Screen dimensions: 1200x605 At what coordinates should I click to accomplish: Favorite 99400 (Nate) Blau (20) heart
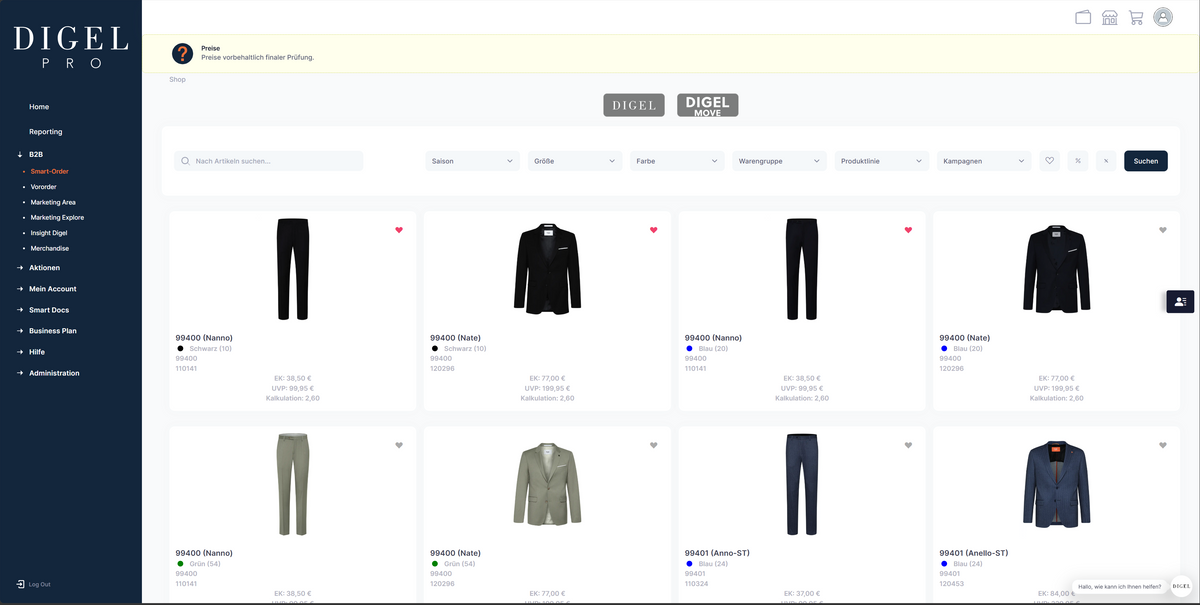click(x=1163, y=230)
